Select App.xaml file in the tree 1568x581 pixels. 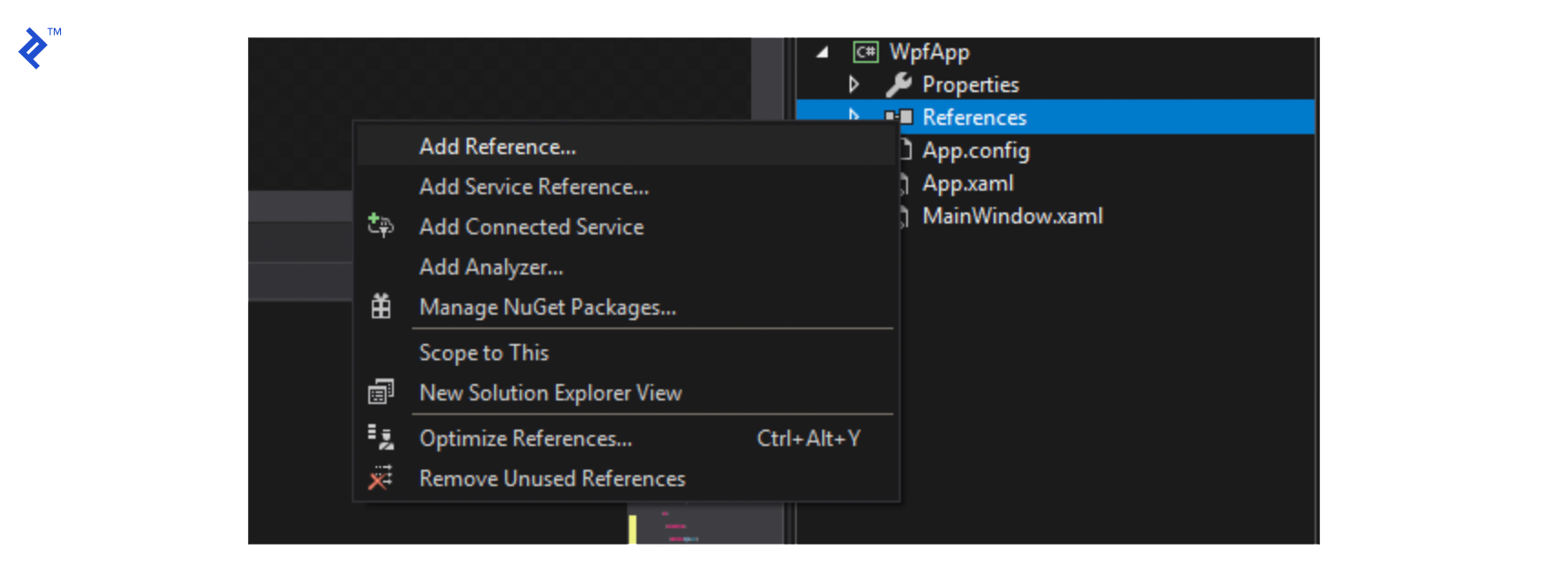click(x=967, y=183)
